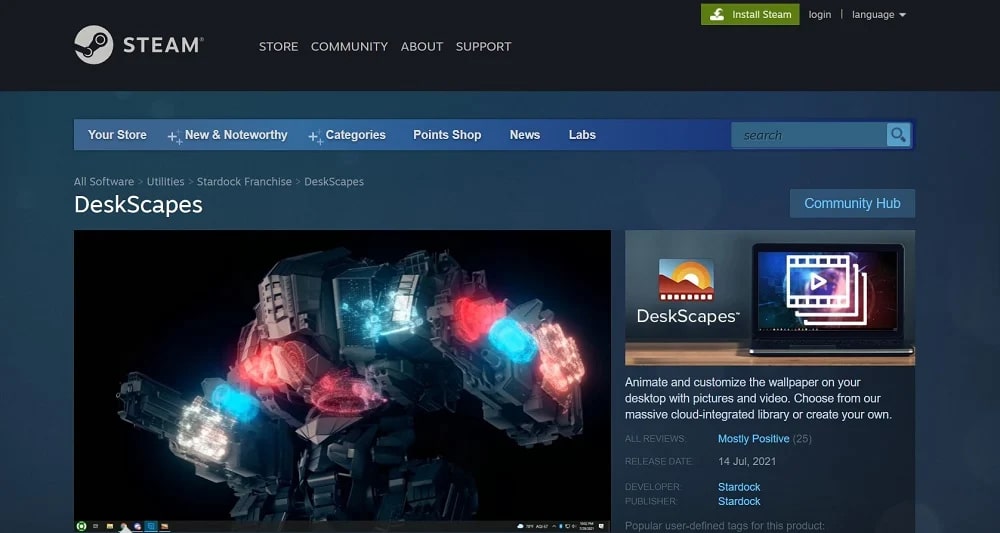The image size is (1000, 533).
Task: Open the Community Hub
Action: [x=852, y=203]
